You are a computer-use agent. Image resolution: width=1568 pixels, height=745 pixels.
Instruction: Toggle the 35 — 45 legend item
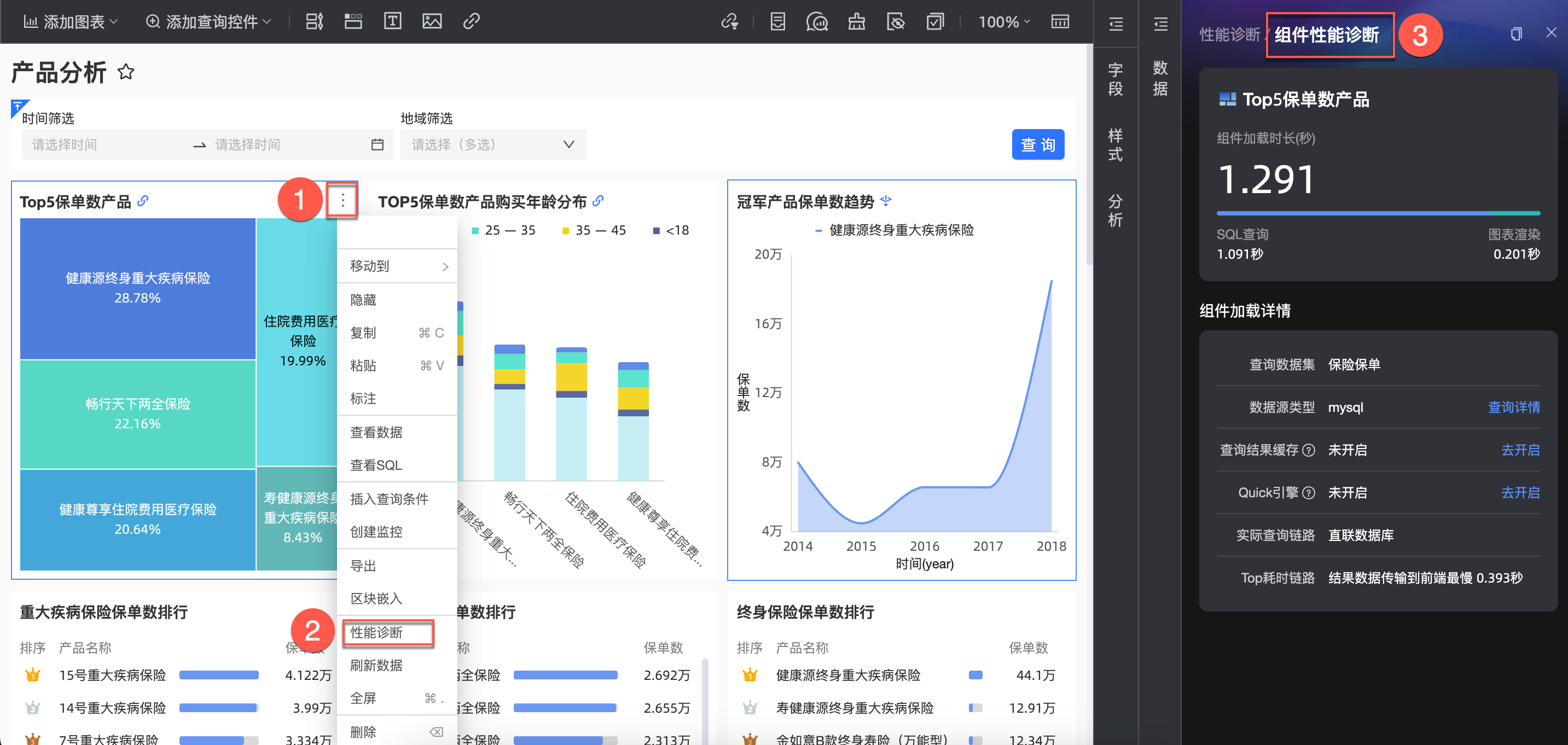[x=594, y=231]
